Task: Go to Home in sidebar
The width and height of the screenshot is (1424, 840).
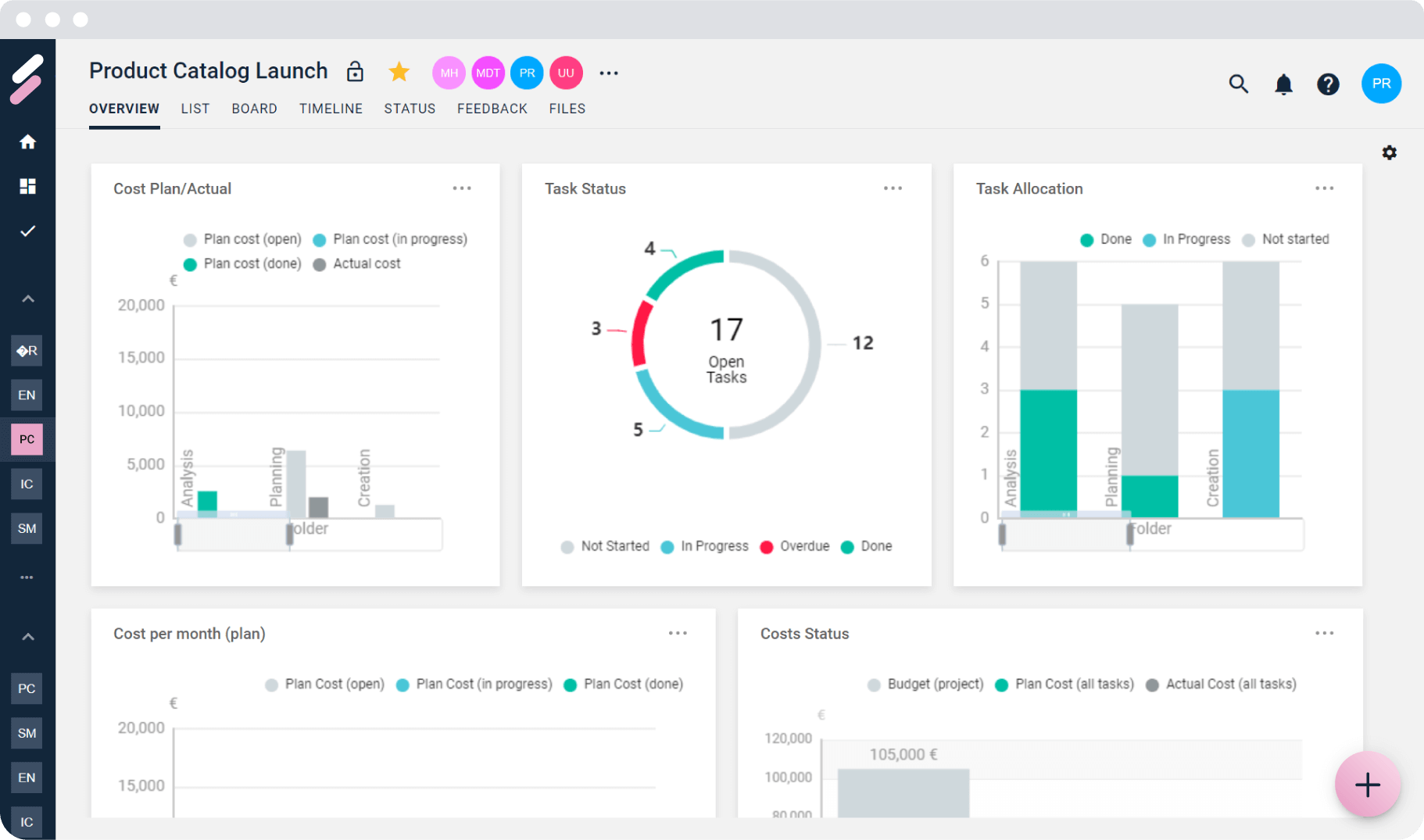Action: [x=27, y=141]
